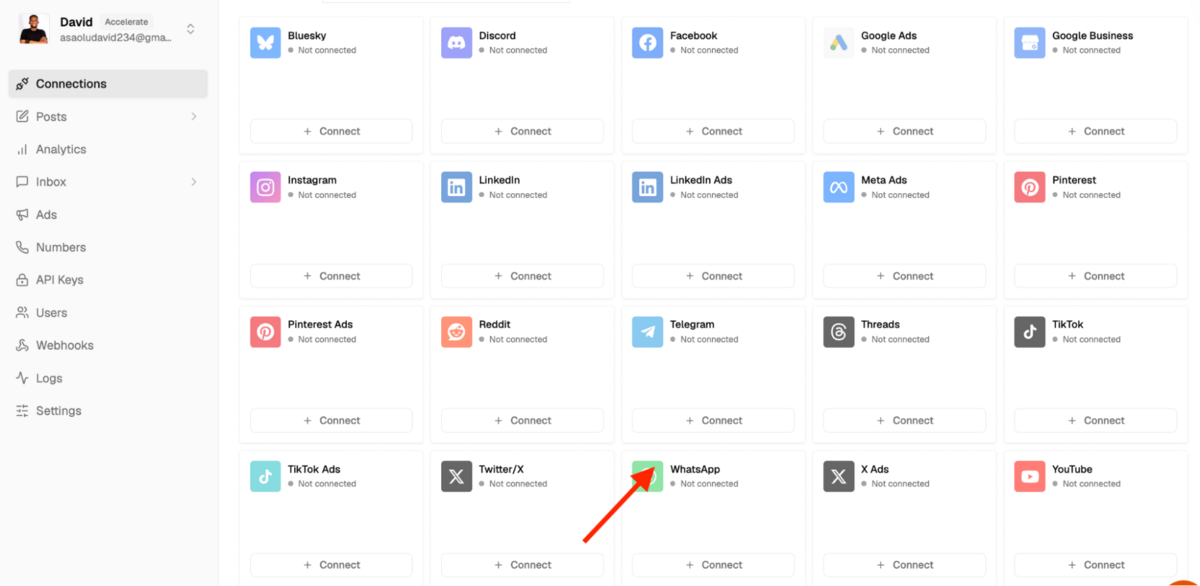This screenshot has height=586, width=1200.
Task: Connect TikTok Ads
Action: 331,565
